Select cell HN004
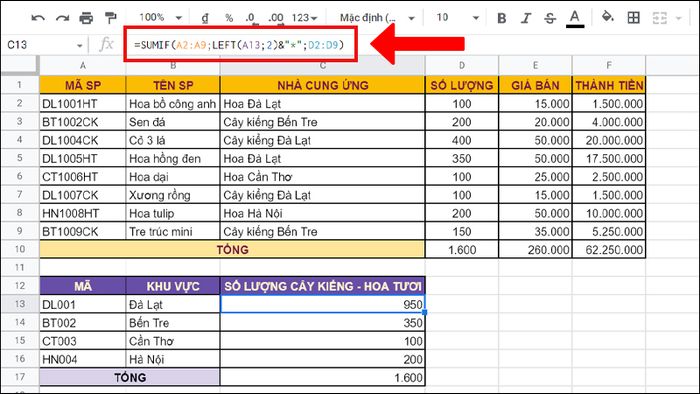The height and width of the screenshot is (394, 700). (x=83, y=359)
